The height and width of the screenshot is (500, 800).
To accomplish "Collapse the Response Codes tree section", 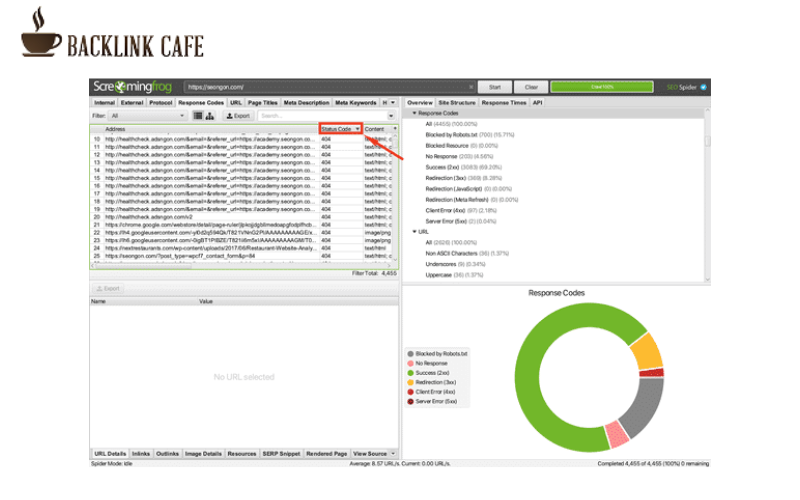I will click(415, 113).
